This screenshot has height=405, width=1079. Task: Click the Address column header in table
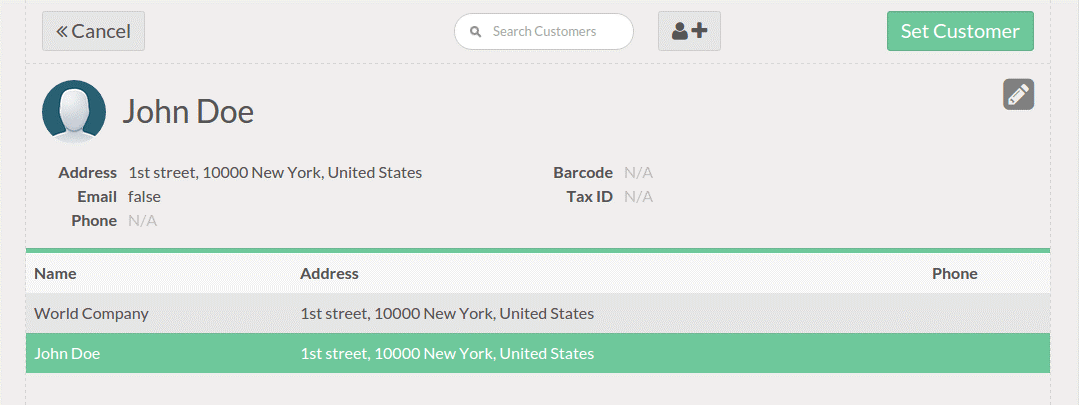[x=329, y=274]
